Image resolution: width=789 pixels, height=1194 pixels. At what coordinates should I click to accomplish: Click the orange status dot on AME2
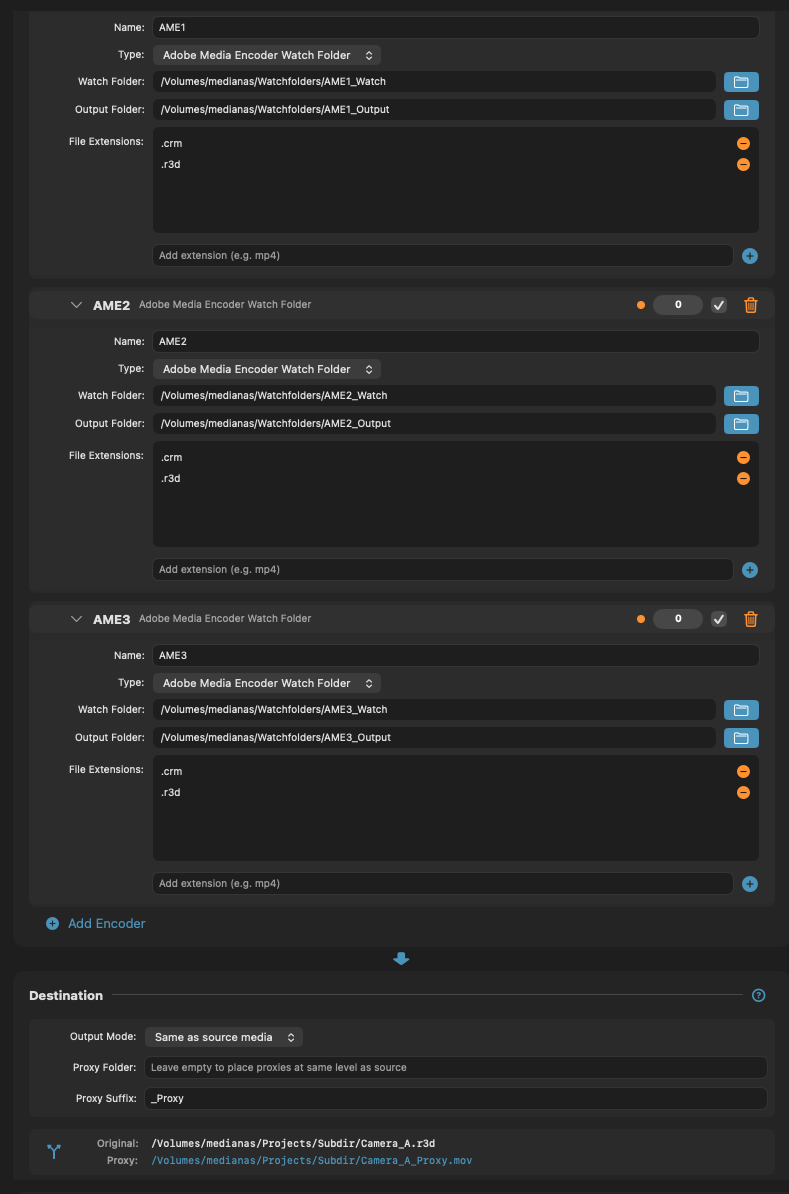click(640, 305)
